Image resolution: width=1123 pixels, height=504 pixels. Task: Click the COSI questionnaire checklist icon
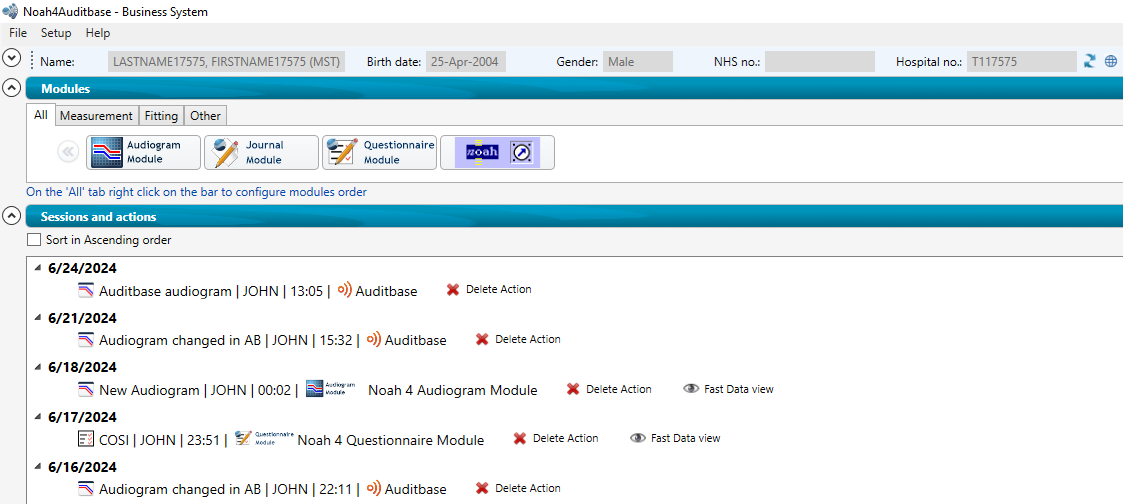pyautogui.click(x=86, y=440)
